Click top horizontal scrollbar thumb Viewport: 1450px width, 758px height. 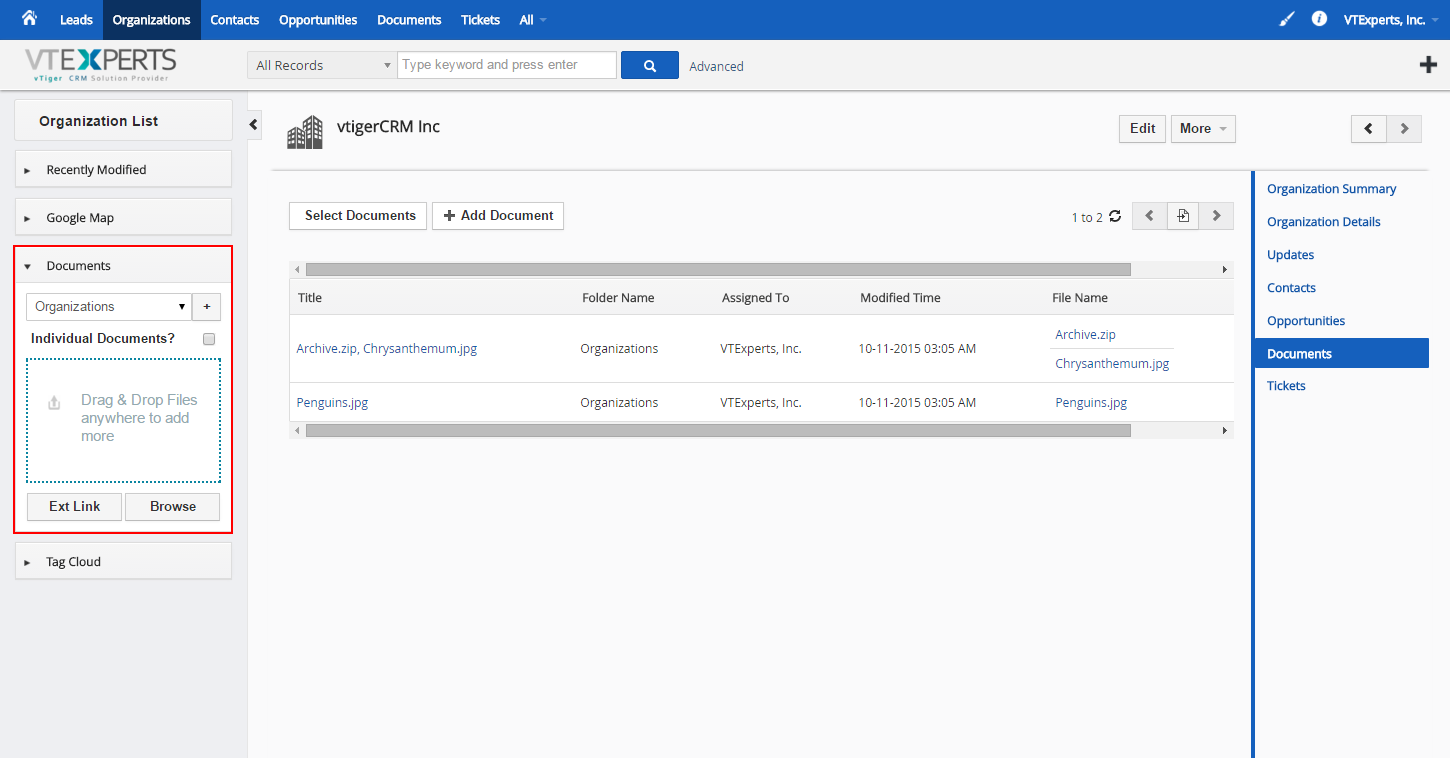pos(718,270)
